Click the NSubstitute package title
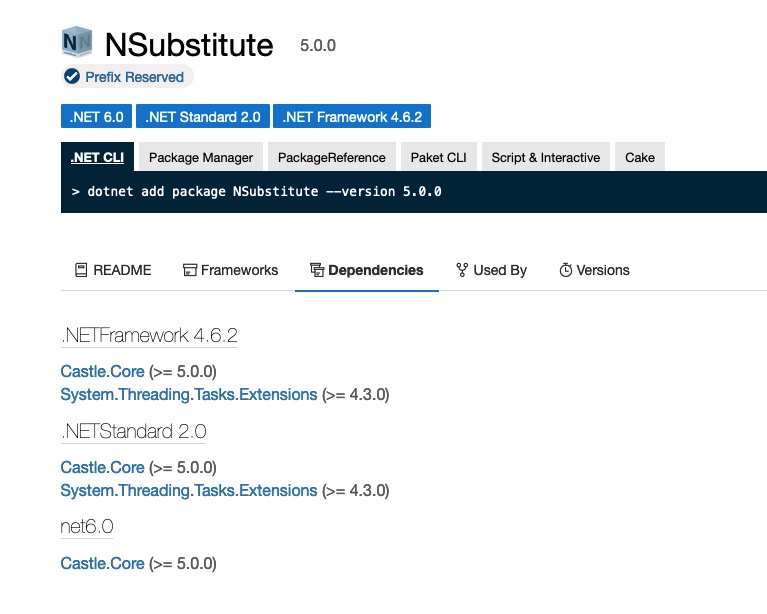This screenshot has height=614, width=767. (x=189, y=45)
